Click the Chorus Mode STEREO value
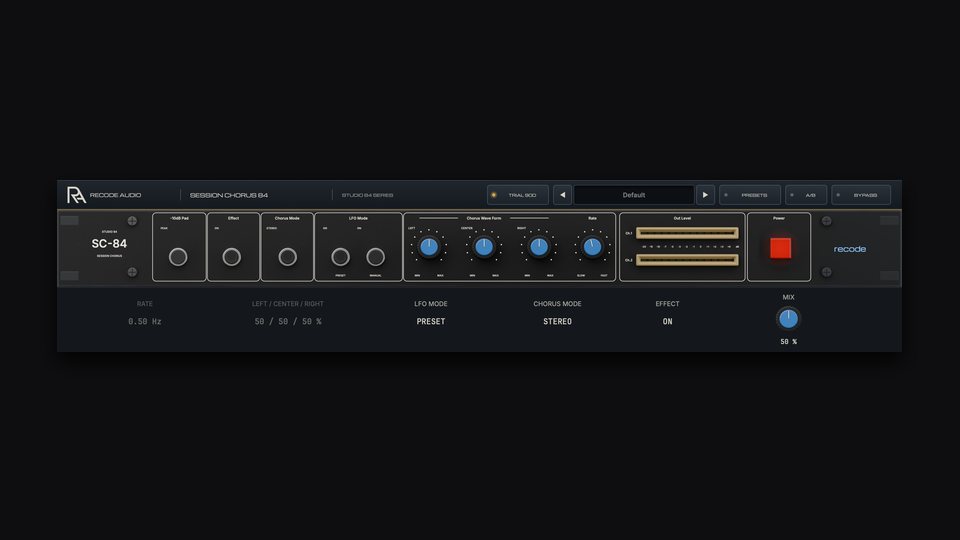This screenshot has height=540, width=960. pos(557,321)
